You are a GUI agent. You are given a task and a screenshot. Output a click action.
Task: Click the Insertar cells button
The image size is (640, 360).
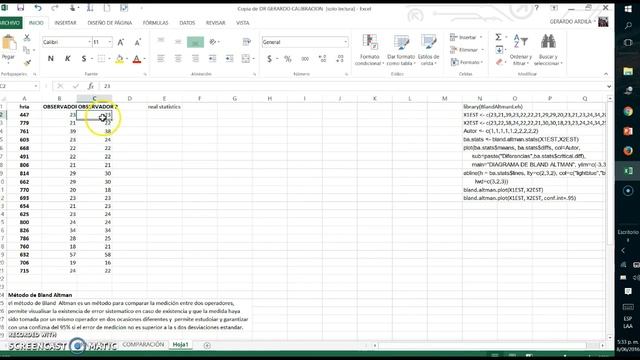click(467, 38)
